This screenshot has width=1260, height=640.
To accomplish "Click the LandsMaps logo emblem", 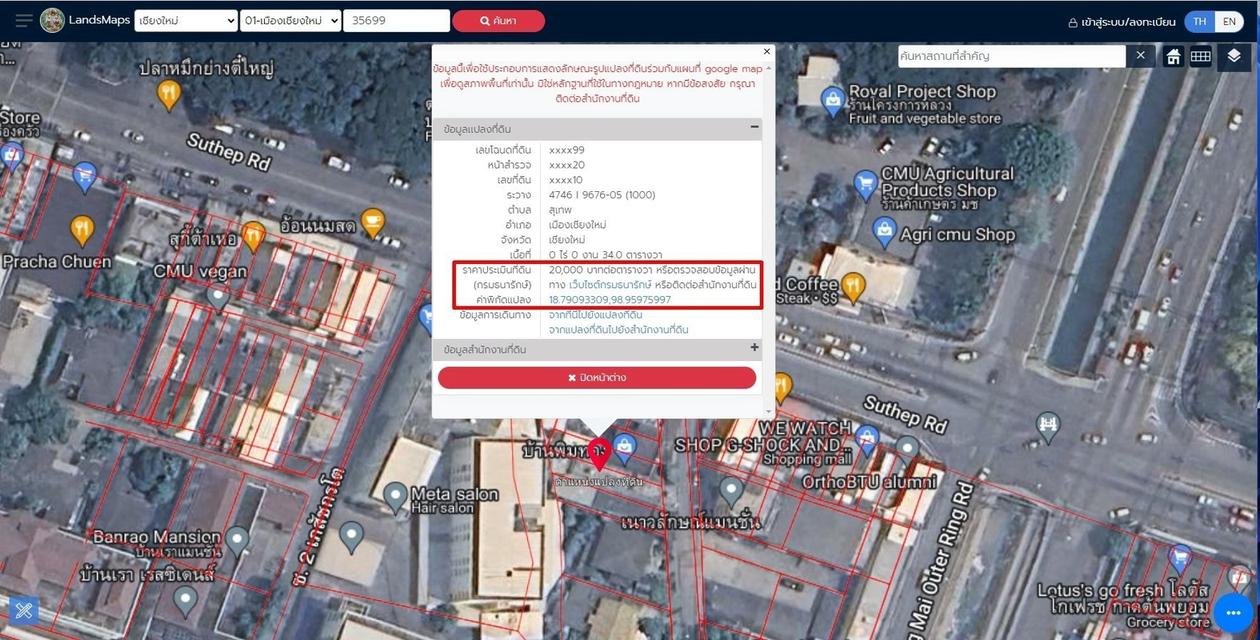I will 52,21.
